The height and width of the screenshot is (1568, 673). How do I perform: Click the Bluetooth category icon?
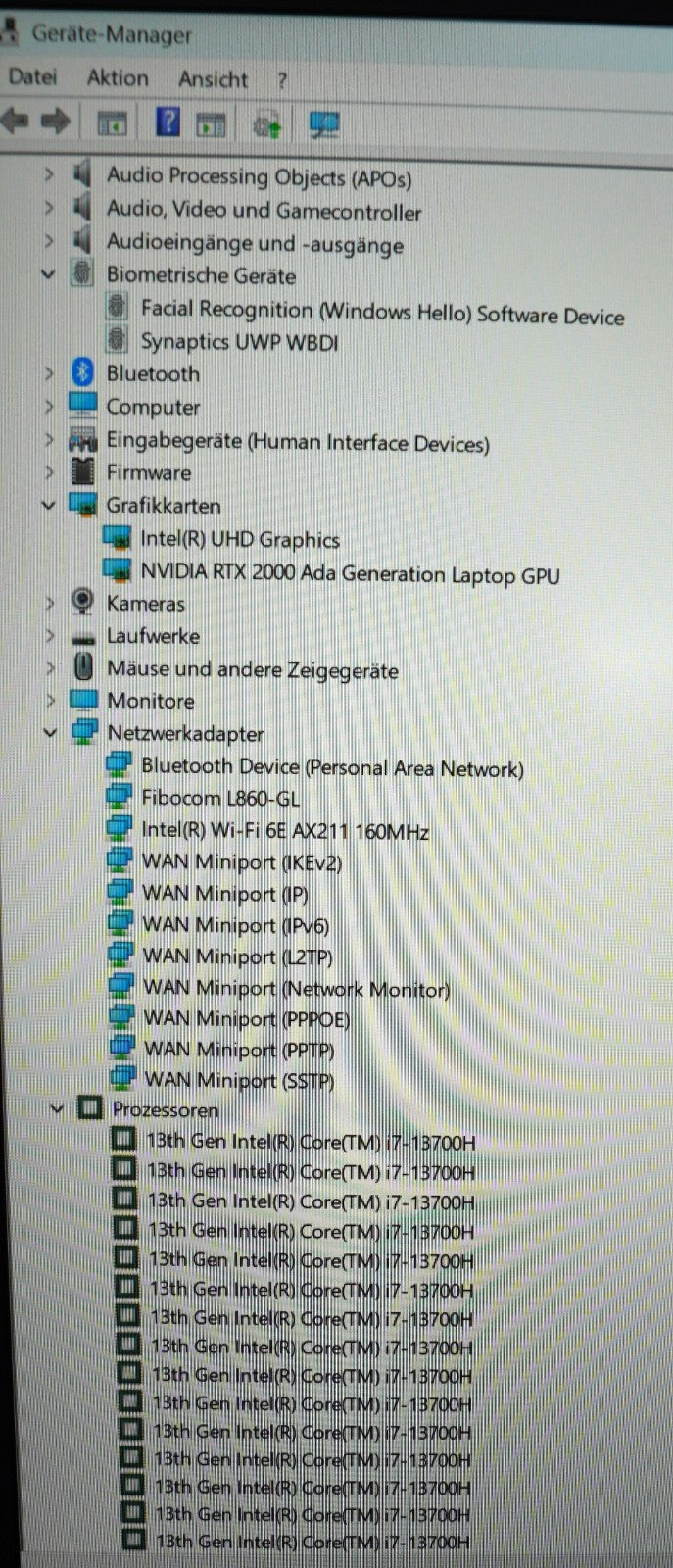click(83, 372)
